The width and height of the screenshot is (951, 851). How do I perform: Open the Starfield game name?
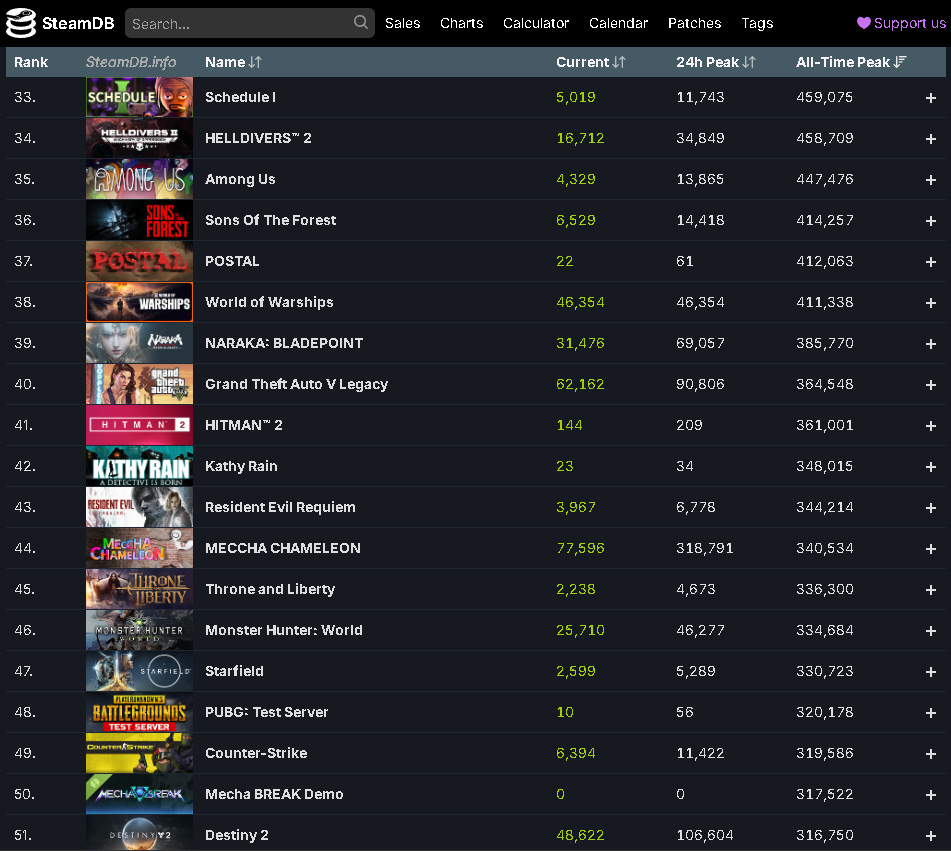(234, 671)
